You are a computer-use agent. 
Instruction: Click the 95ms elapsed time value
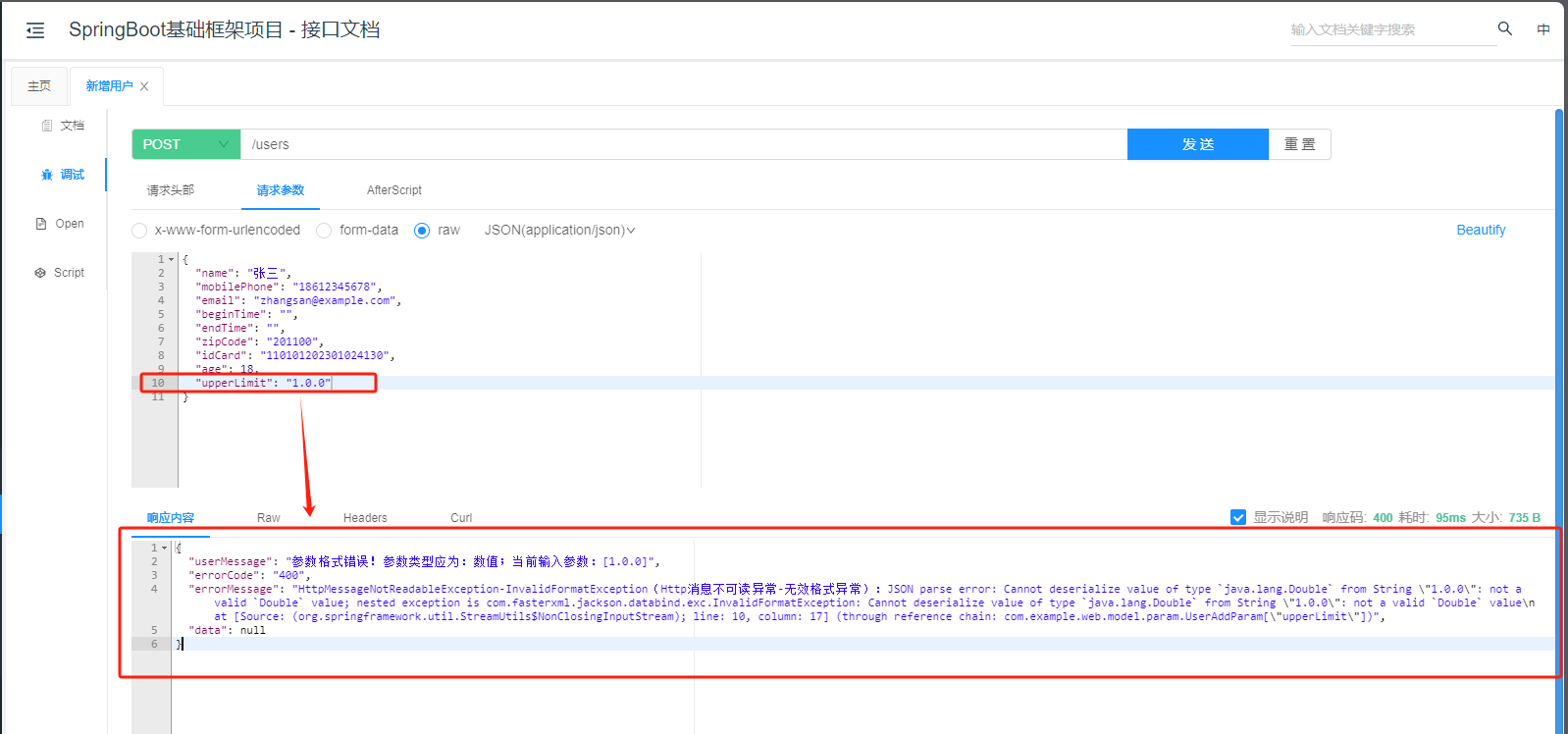(1450, 518)
